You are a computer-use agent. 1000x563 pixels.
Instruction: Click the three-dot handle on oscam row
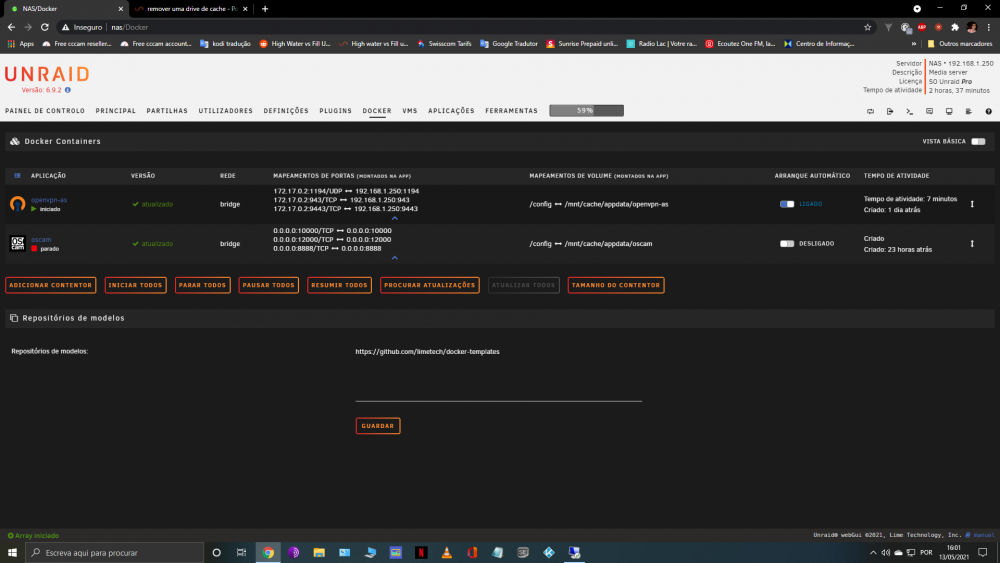972,244
